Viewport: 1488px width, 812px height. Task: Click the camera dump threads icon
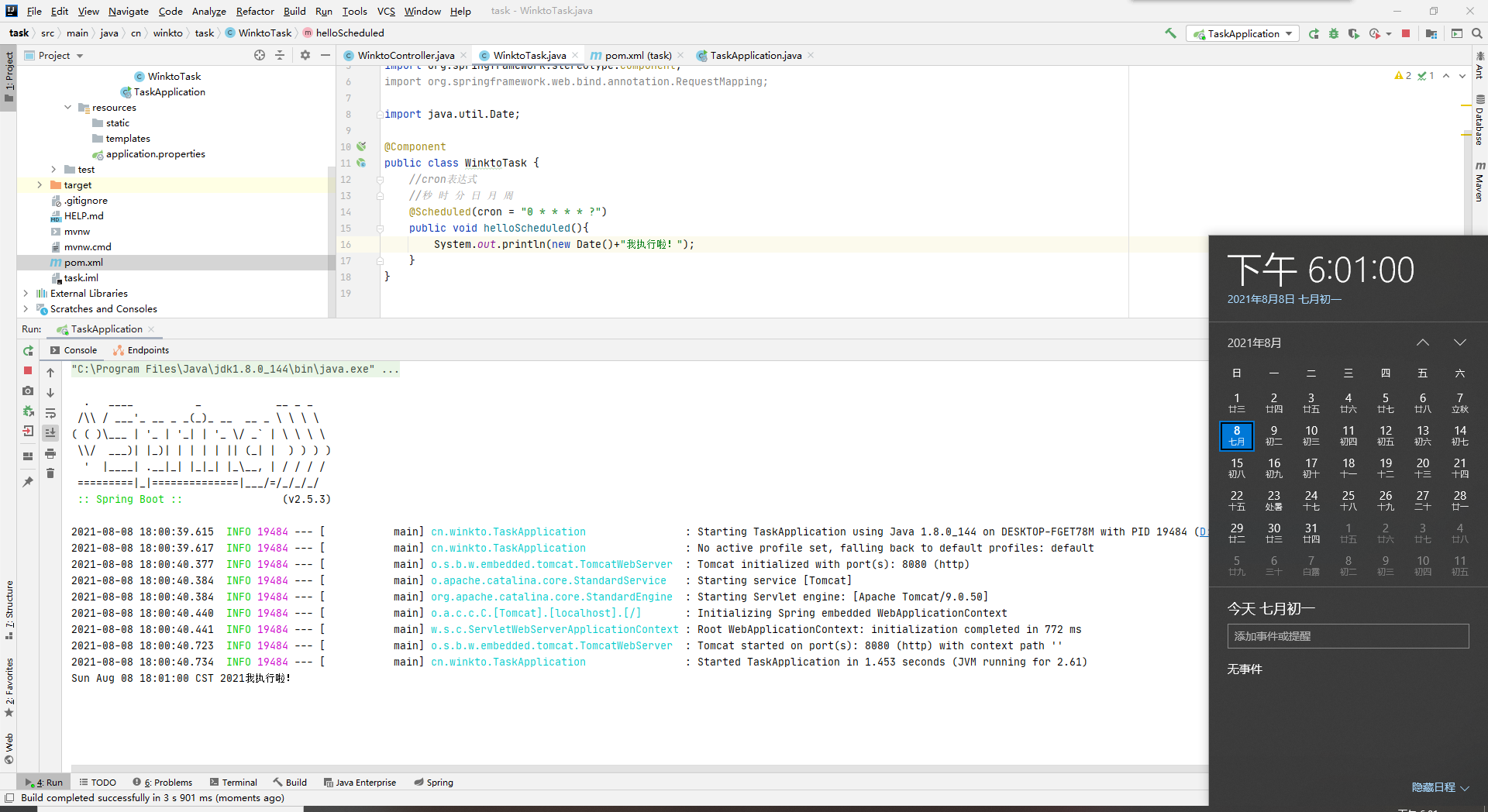(x=28, y=391)
